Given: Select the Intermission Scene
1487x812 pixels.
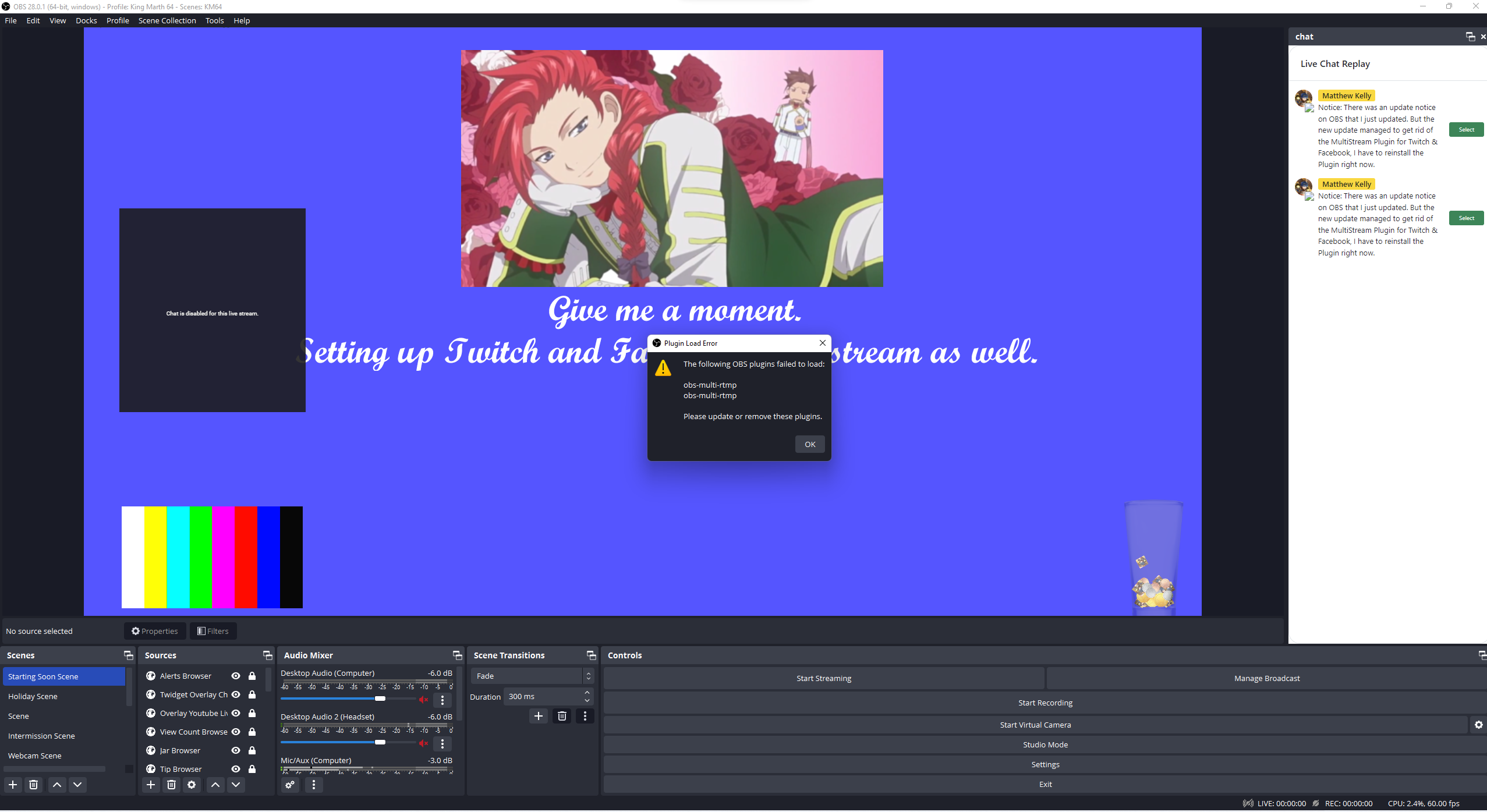Looking at the screenshot, I should (64, 736).
